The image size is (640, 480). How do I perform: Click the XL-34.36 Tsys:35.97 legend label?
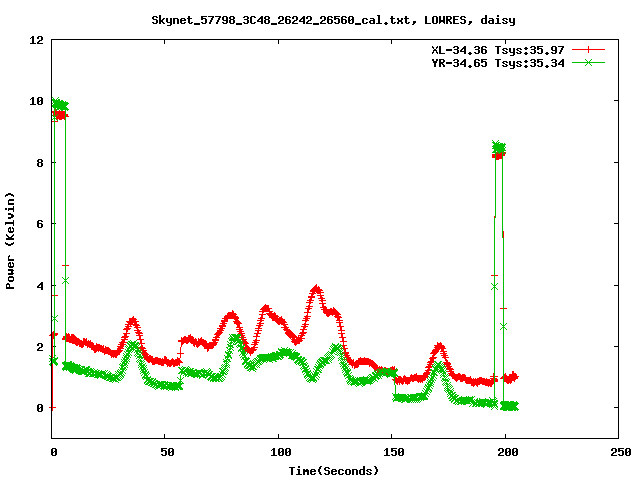point(498,50)
